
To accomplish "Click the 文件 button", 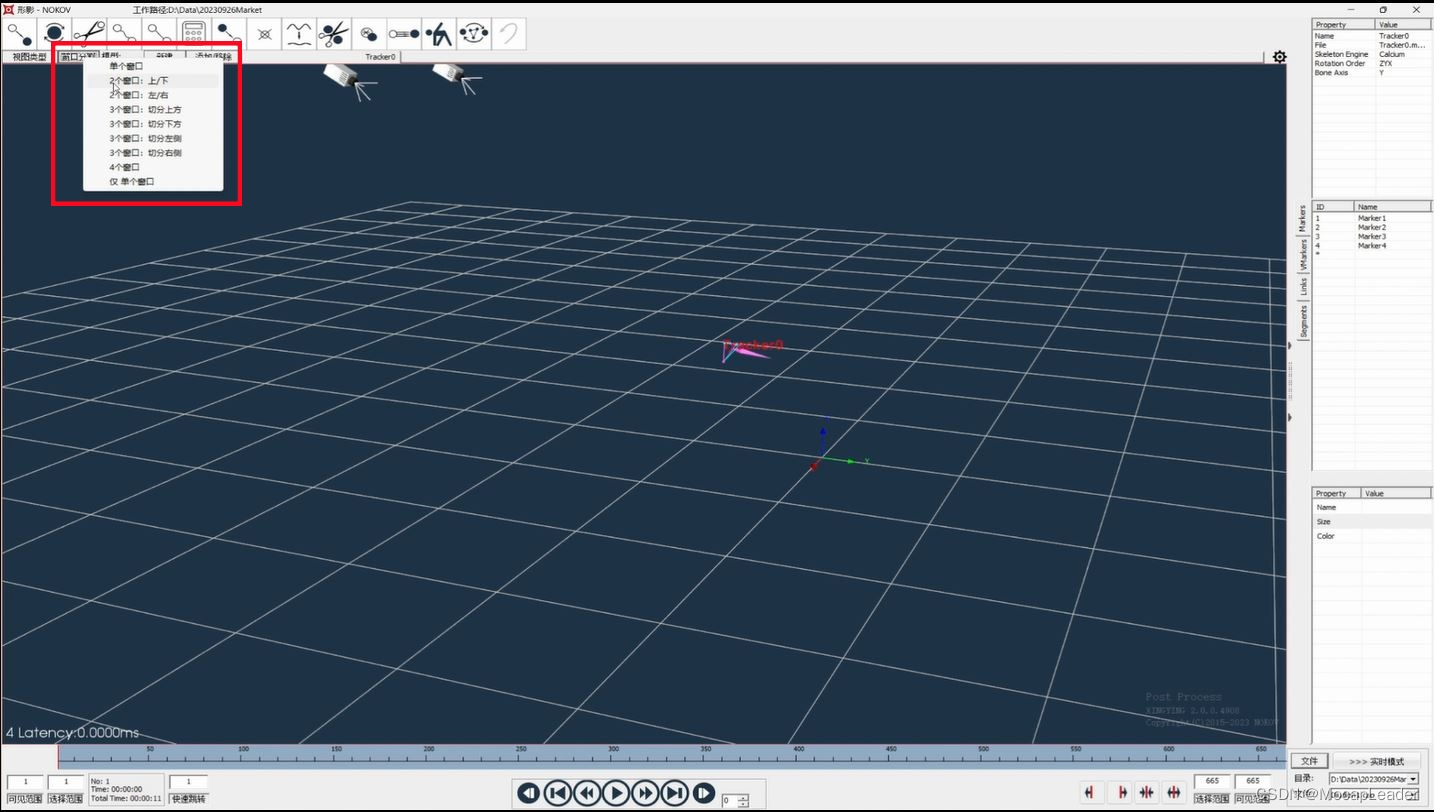I will tap(1309, 761).
